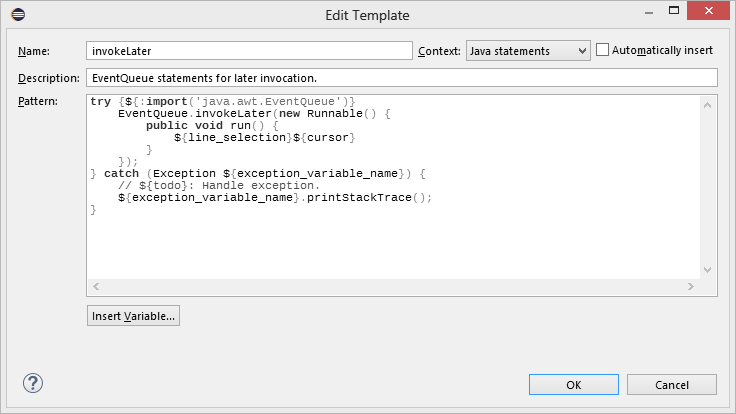Open the help question mark icon
The image size is (736, 414).
[33, 383]
